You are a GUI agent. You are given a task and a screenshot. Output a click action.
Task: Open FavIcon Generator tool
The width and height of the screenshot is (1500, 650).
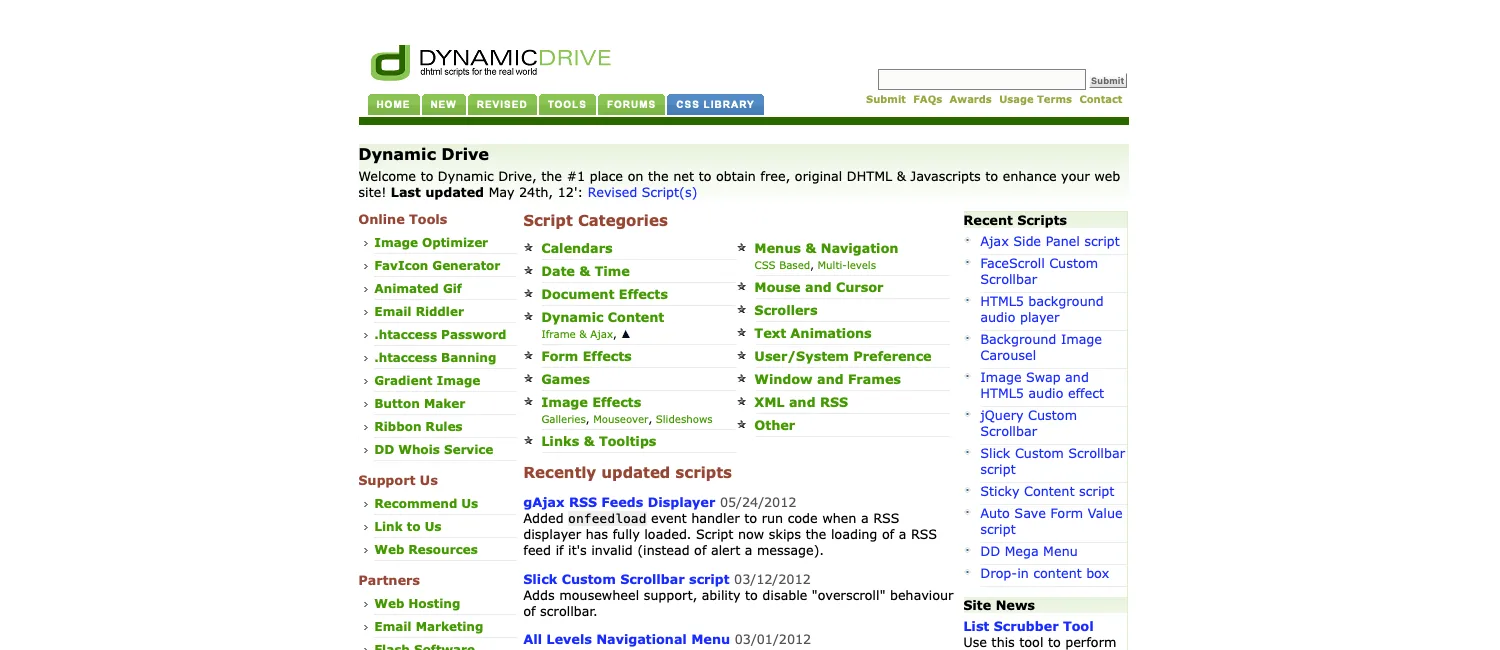[437, 266]
